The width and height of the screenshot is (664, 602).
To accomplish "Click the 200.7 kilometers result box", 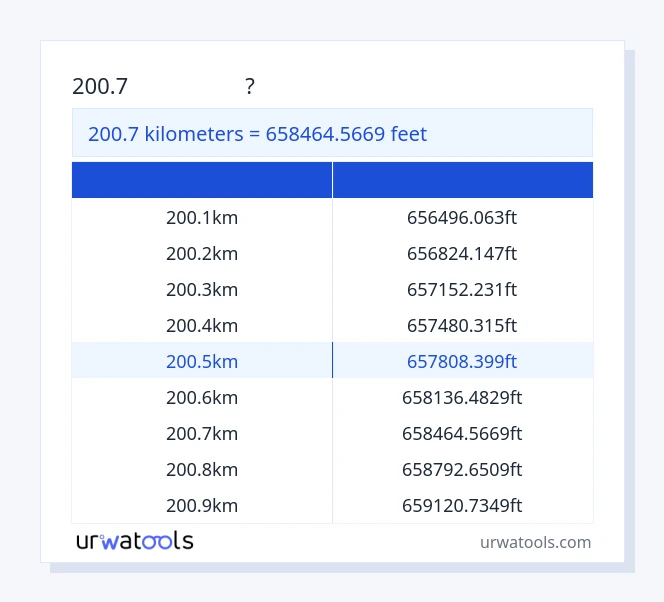I will point(332,133).
